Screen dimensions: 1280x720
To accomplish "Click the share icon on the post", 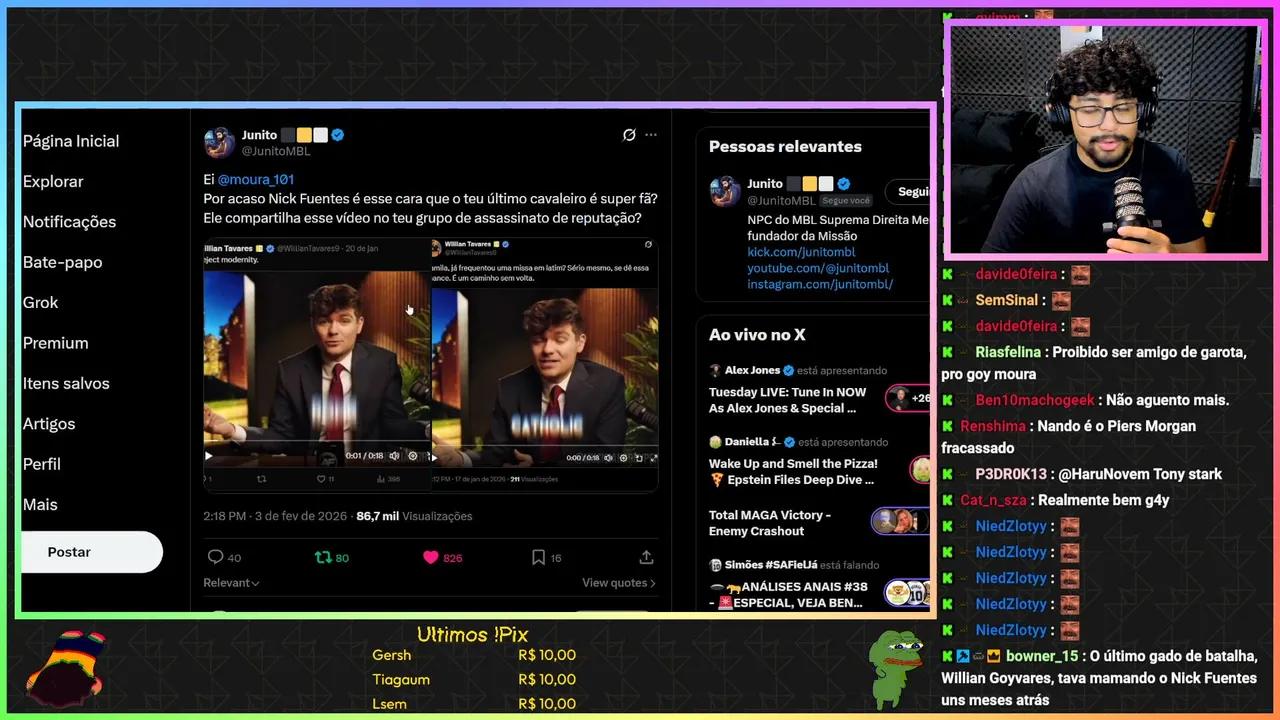I will (646, 557).
